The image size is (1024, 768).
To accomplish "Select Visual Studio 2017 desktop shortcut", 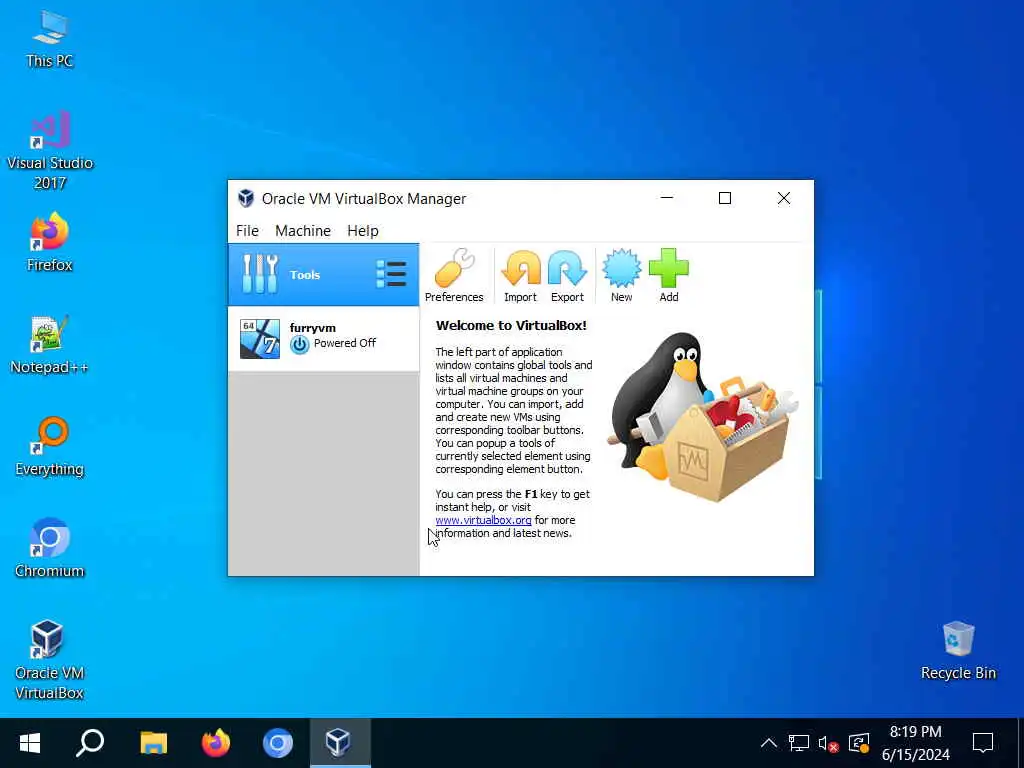I will click(50, 151).
